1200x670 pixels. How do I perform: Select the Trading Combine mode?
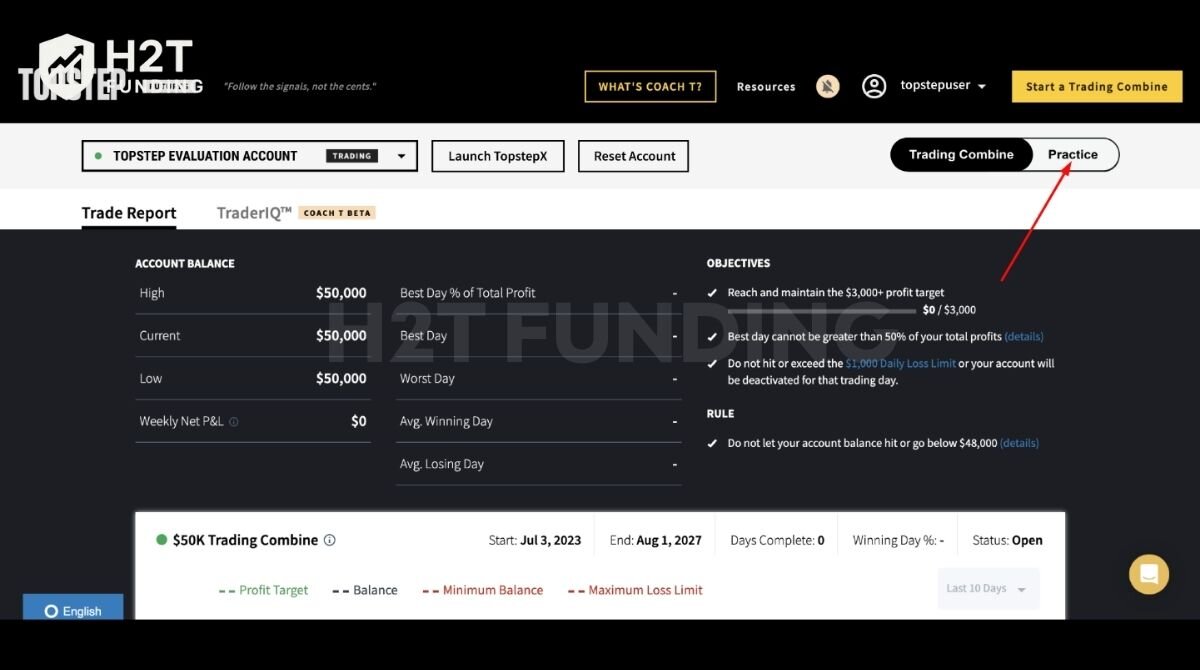pyautogui.click(x=960, y=155)
